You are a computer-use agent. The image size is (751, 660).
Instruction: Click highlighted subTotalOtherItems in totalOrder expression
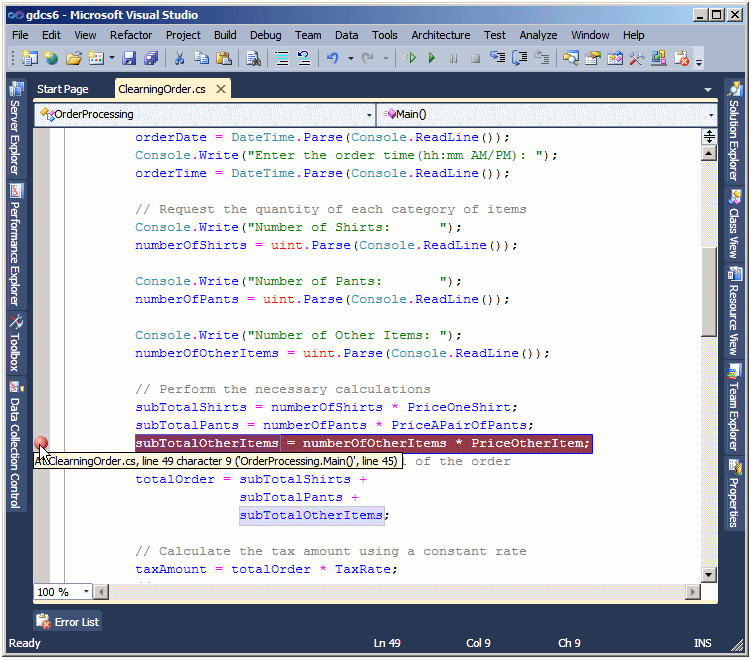pos(311,515)
